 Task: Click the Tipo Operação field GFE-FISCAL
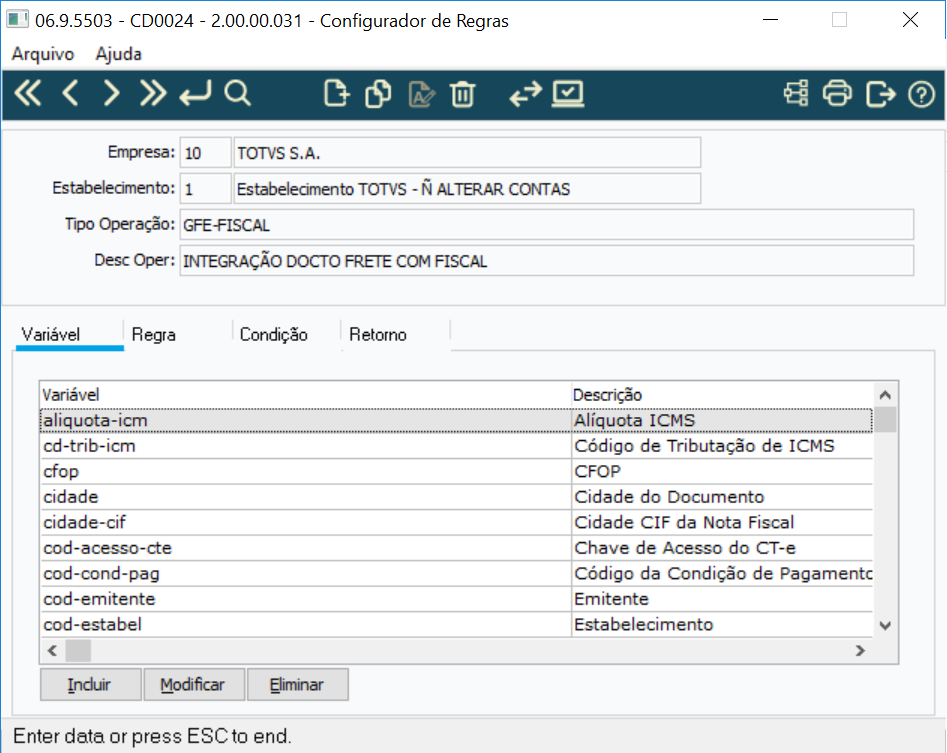[x=547, y=225]
